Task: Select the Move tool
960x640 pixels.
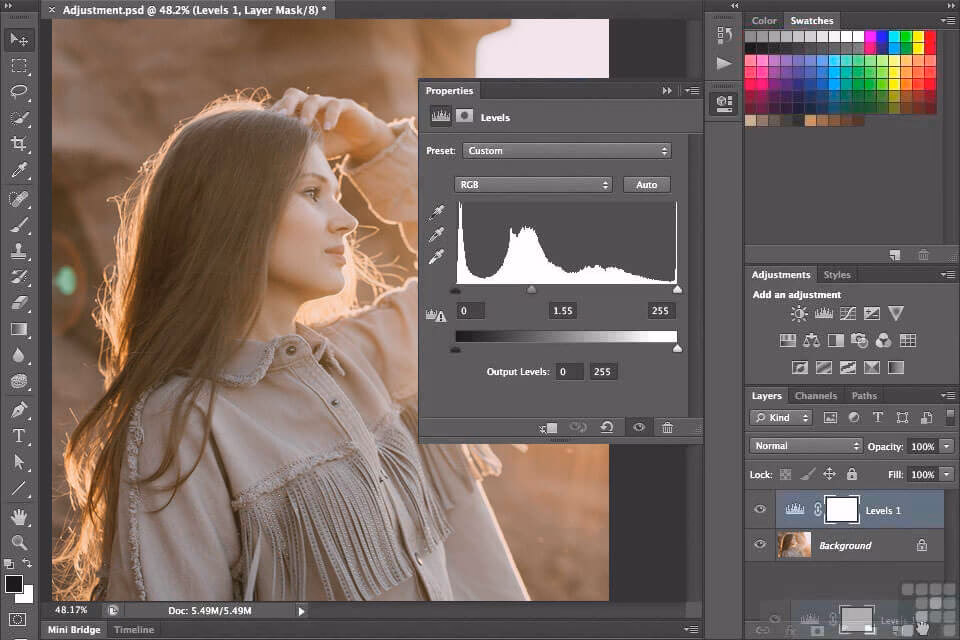Action: click(18, 40)
